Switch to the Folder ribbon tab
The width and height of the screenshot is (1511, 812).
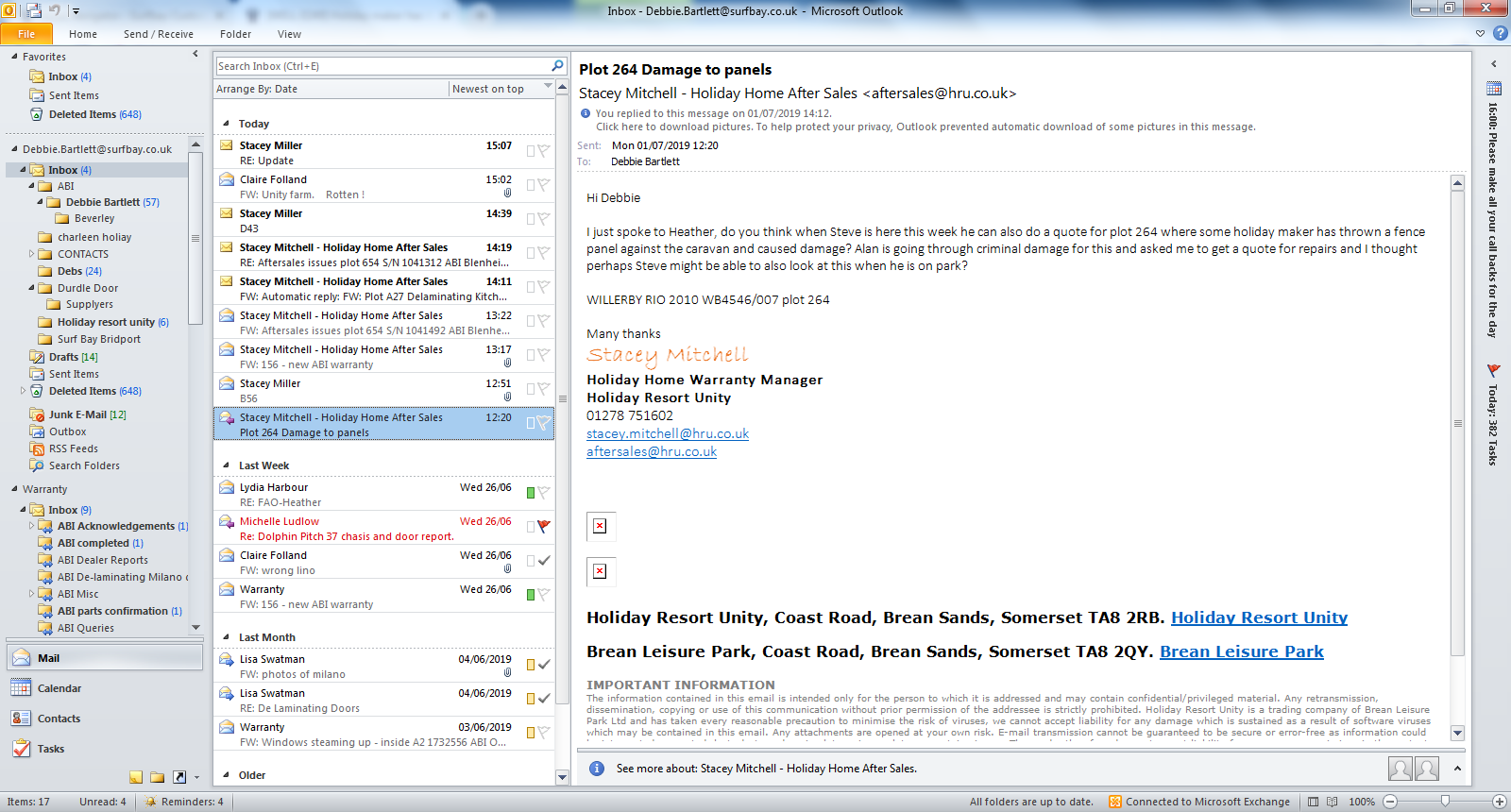click(236, 34)
